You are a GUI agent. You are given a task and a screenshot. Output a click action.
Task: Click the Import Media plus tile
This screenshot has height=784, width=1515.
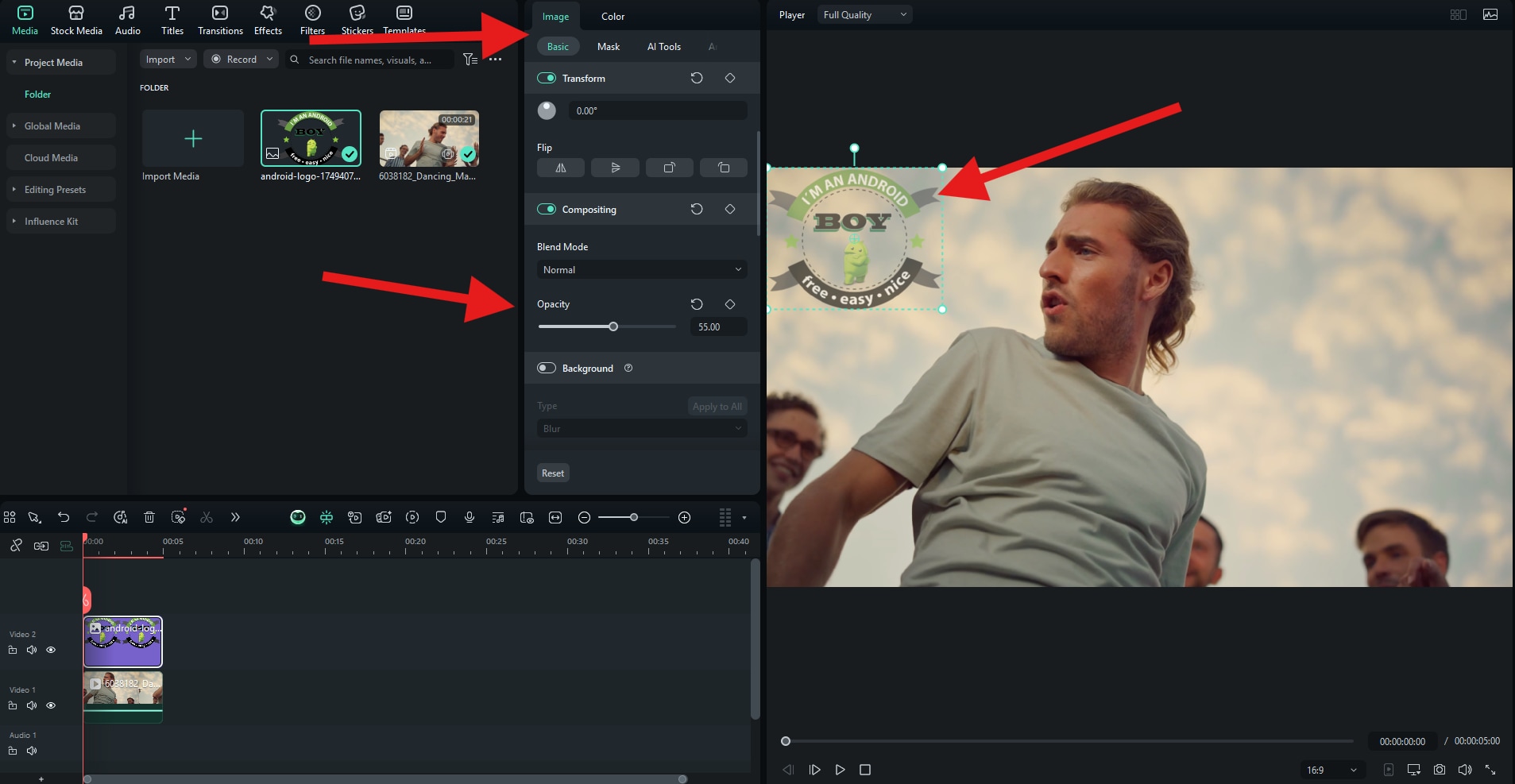click(x=193, y=139)
